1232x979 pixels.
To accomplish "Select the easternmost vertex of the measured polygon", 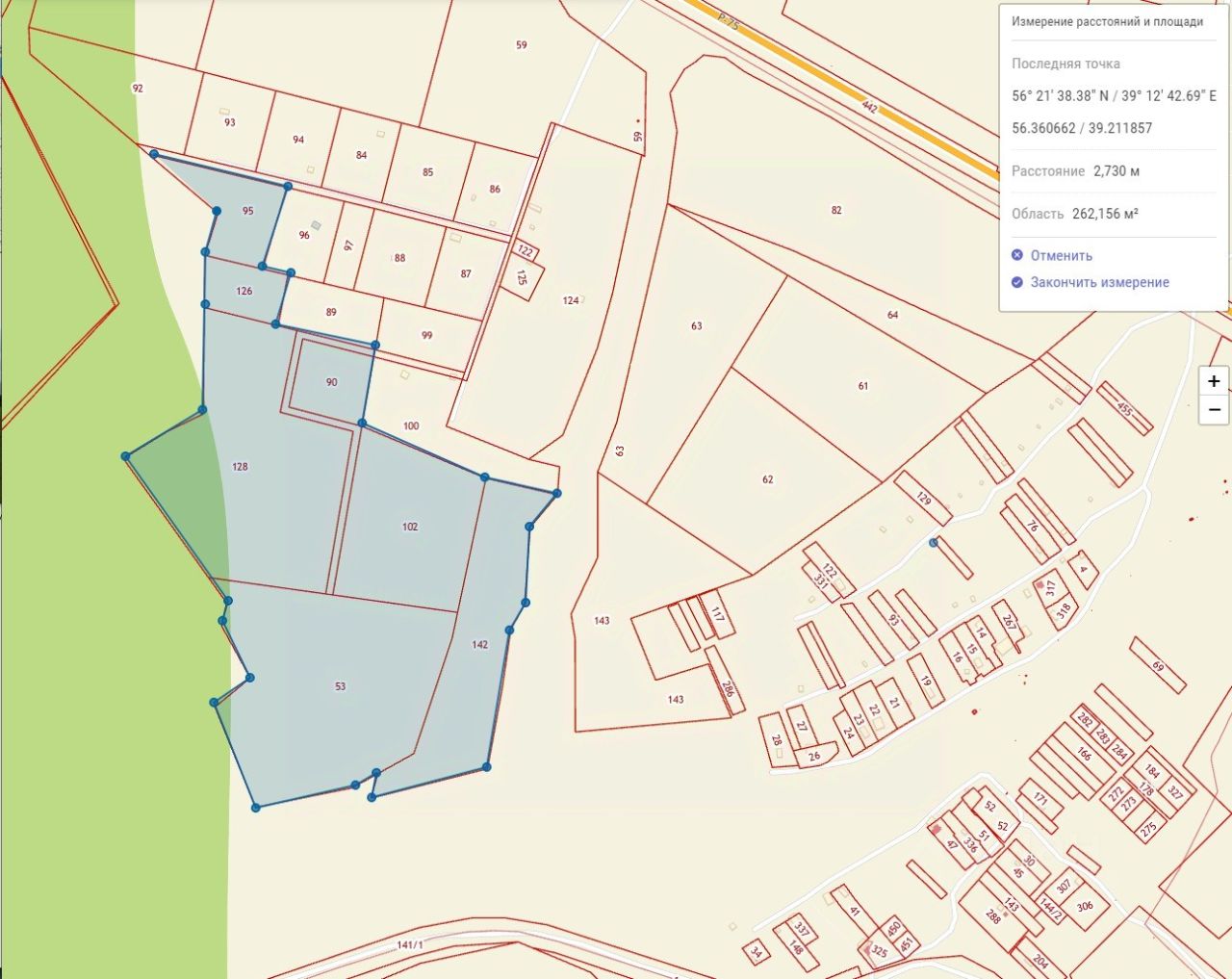I will [557, 493].
